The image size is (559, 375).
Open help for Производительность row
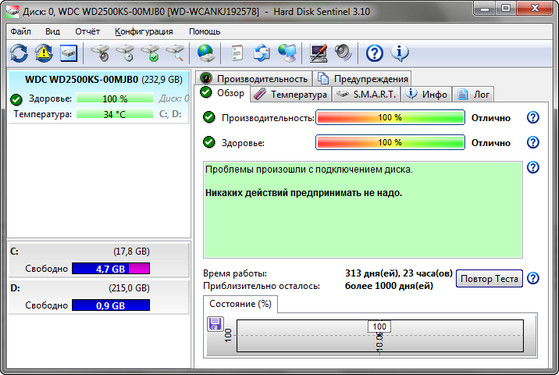pyautogui.click(x=533, y=117)
